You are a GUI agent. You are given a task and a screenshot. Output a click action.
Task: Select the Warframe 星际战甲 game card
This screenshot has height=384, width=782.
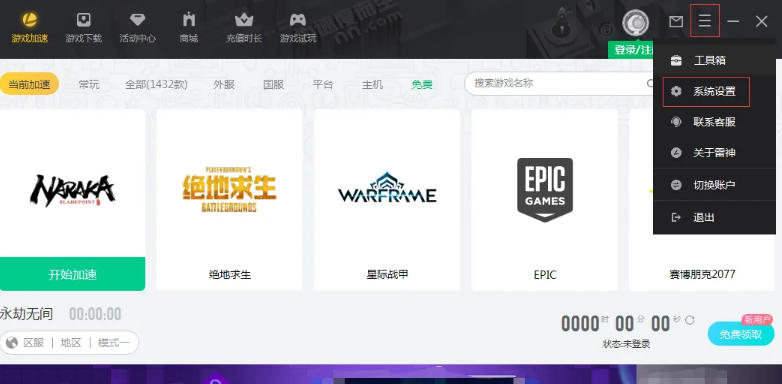[387, 199]
